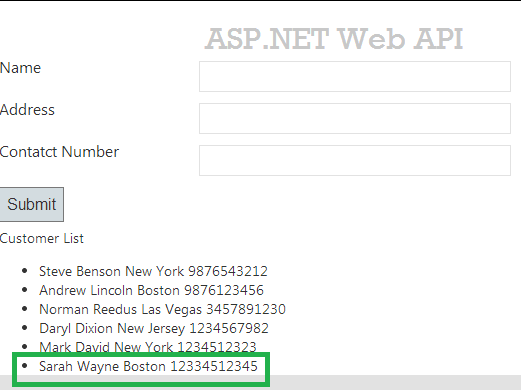Click the Name label
The width and height of the screenshot is (524, 390).
click(x=20, y=68)
